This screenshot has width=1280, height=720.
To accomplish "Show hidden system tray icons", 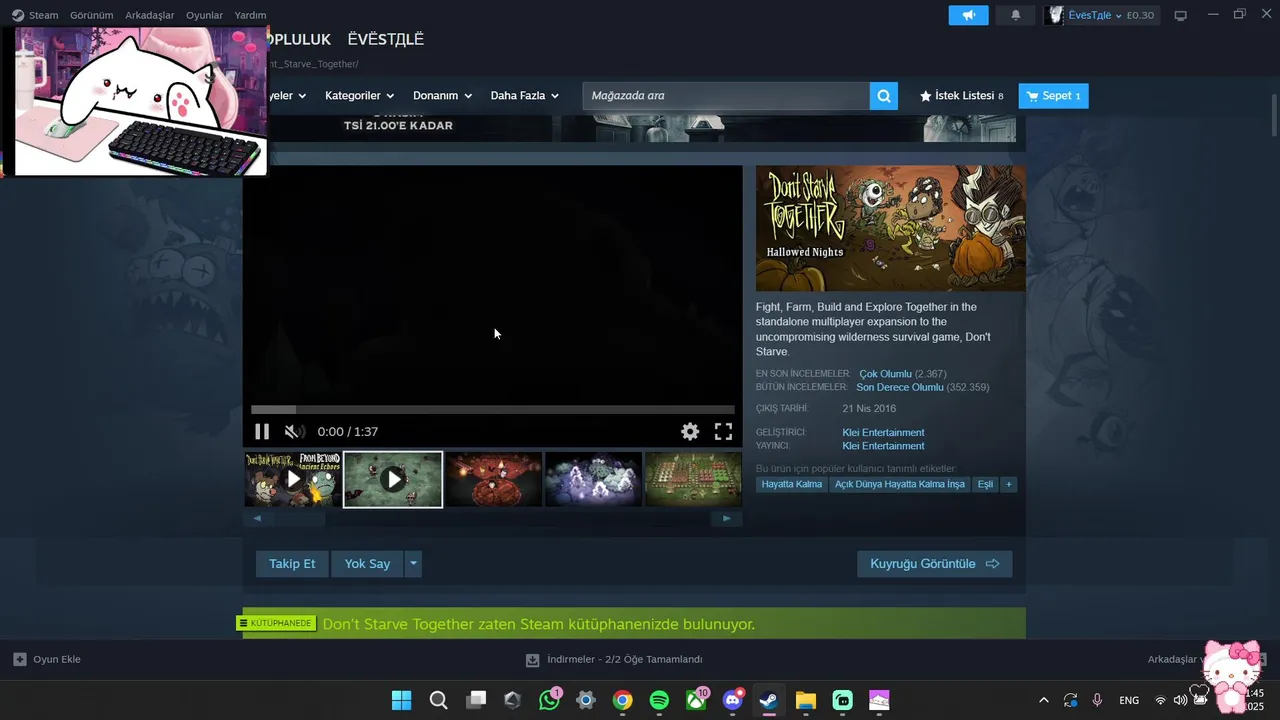I will 1044,700.
